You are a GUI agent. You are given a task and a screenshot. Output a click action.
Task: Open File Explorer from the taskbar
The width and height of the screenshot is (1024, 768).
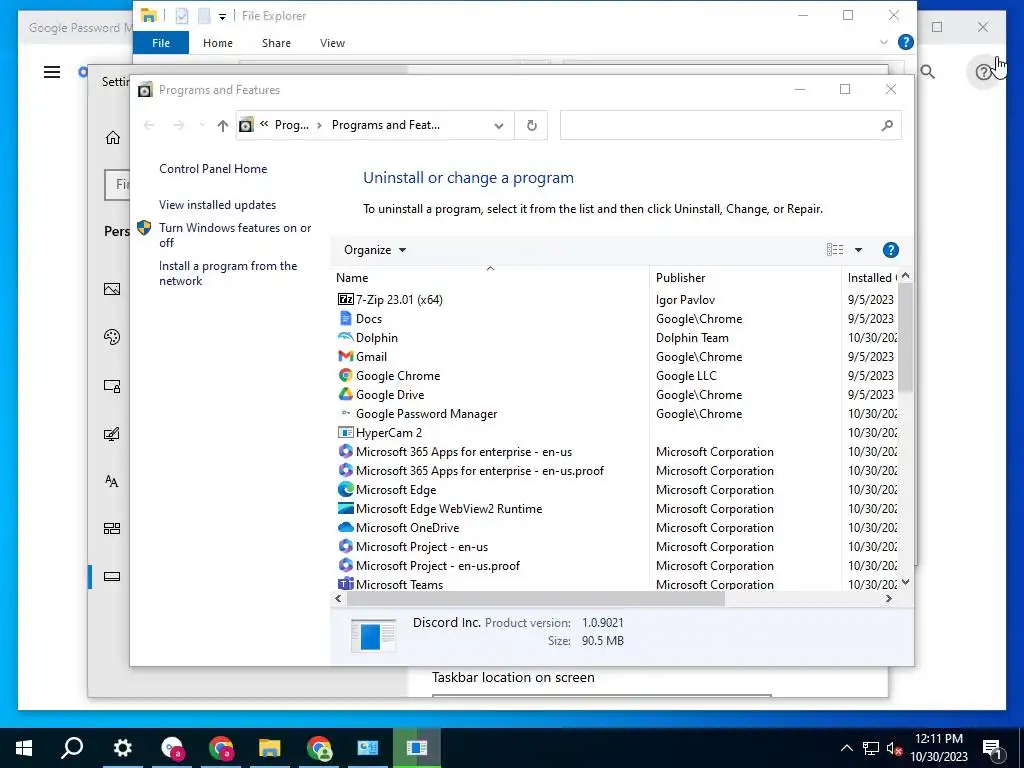[x=269, y=748]
